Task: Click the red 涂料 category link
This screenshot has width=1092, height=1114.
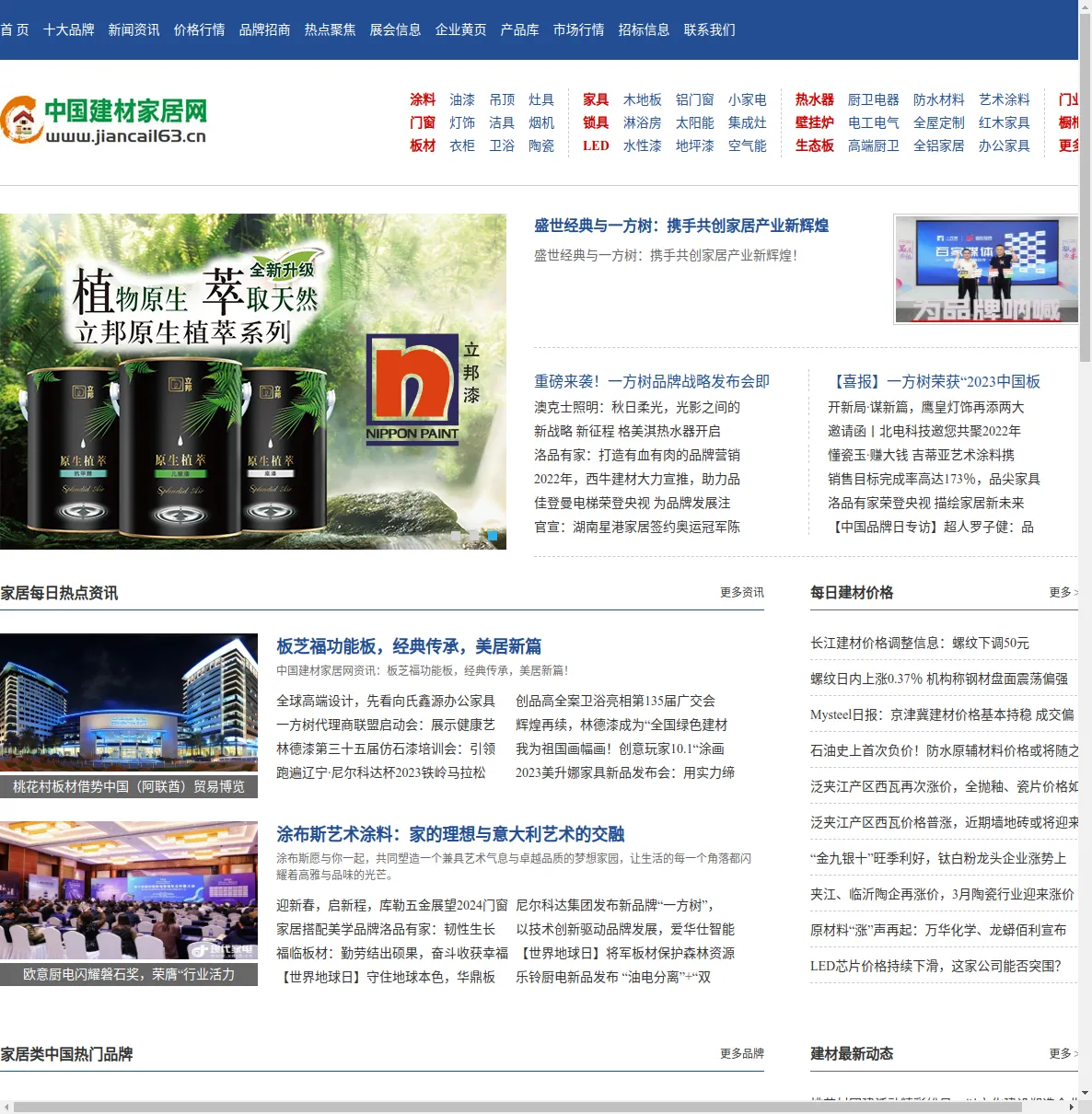Action: [x=423, y=99]
